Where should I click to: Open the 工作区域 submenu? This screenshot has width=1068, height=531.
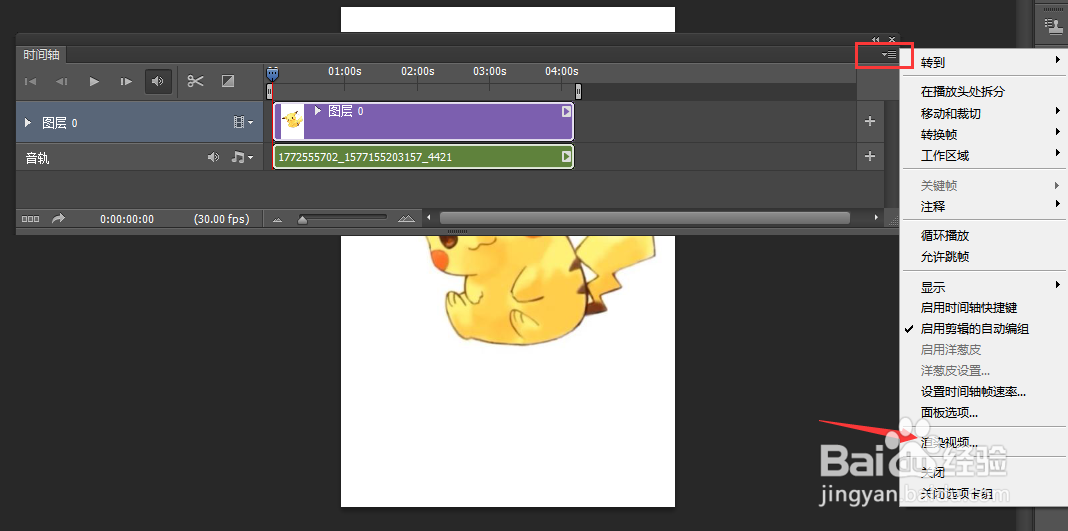click(x=983, y=156)
